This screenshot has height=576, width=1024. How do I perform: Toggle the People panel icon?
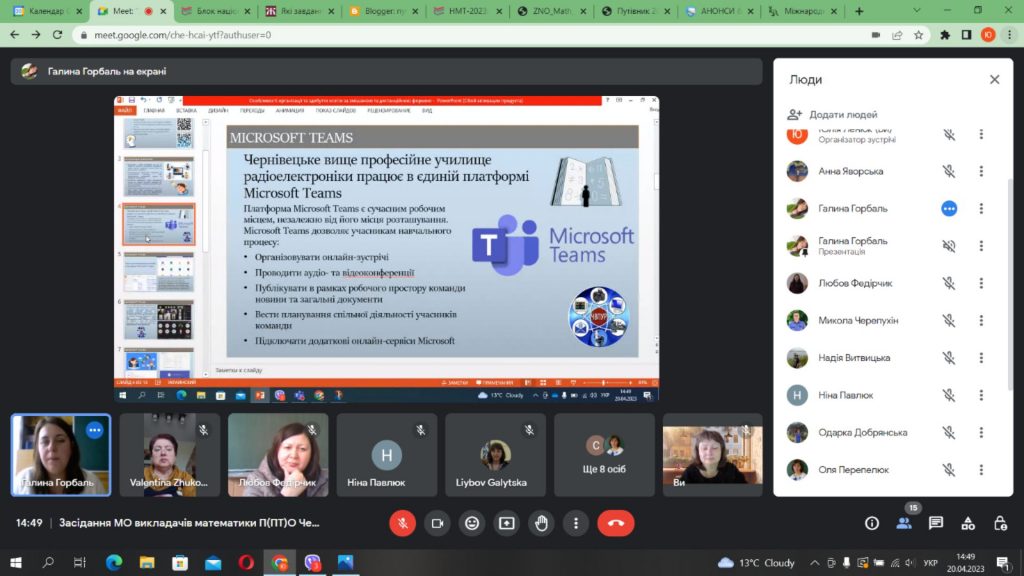(x=904, y=523)
